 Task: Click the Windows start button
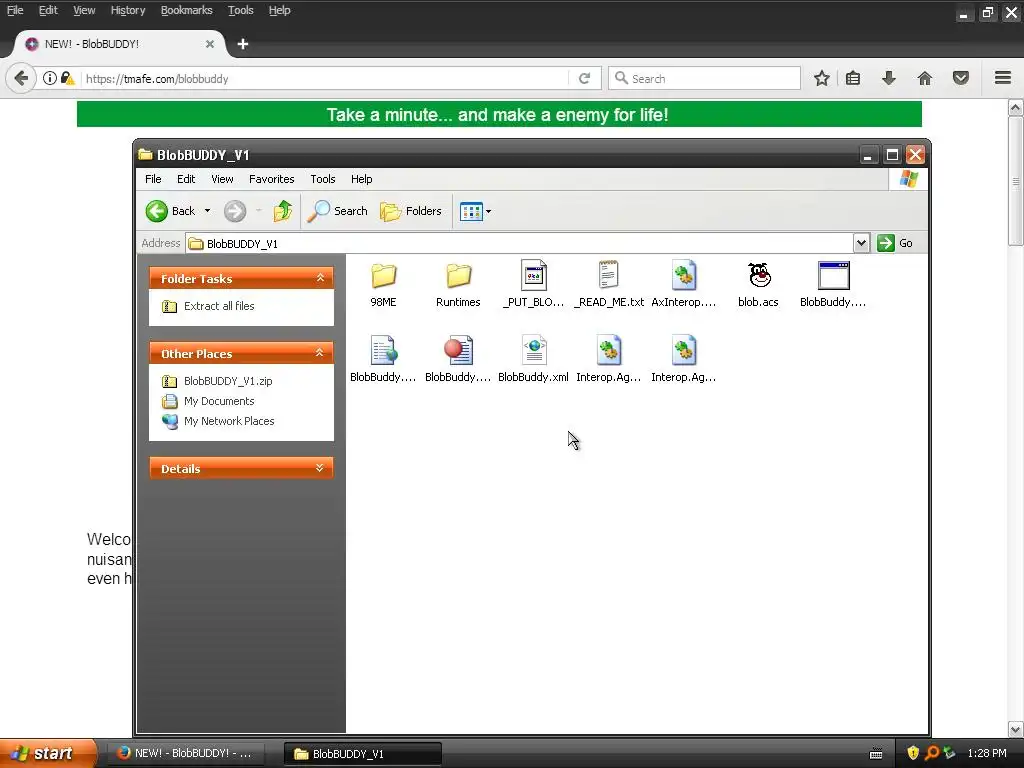(x=48, y=753)
